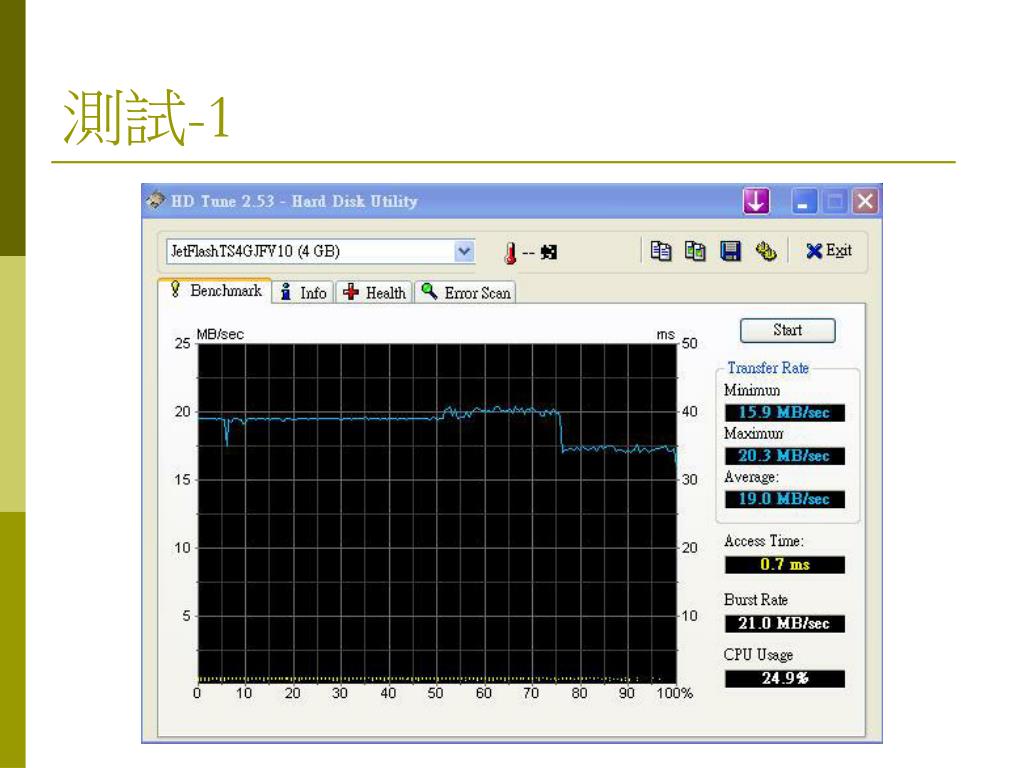Minimize the HD Tune window
This screenshot has height=768, width=1024.
(x=804, y=201)
